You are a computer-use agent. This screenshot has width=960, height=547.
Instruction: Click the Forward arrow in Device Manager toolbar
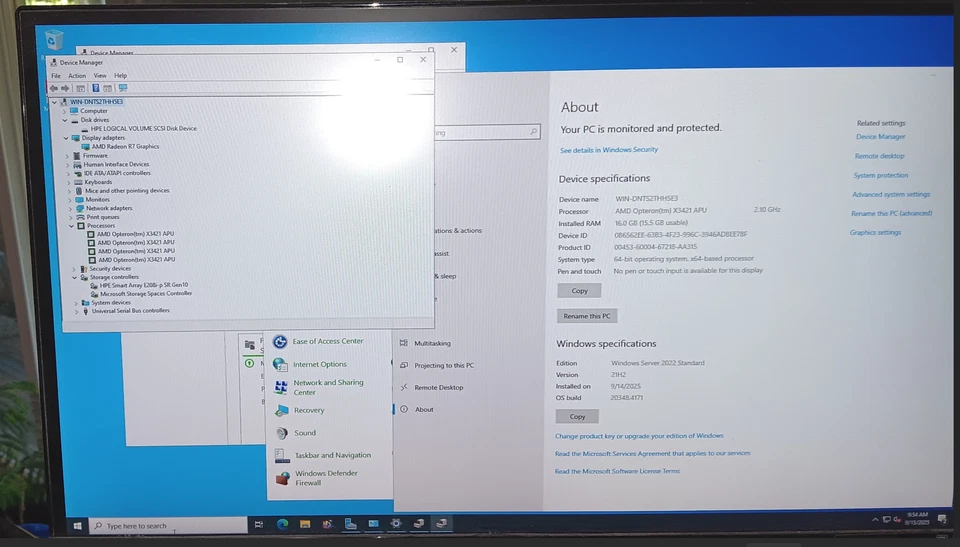[x=65, y=88]
